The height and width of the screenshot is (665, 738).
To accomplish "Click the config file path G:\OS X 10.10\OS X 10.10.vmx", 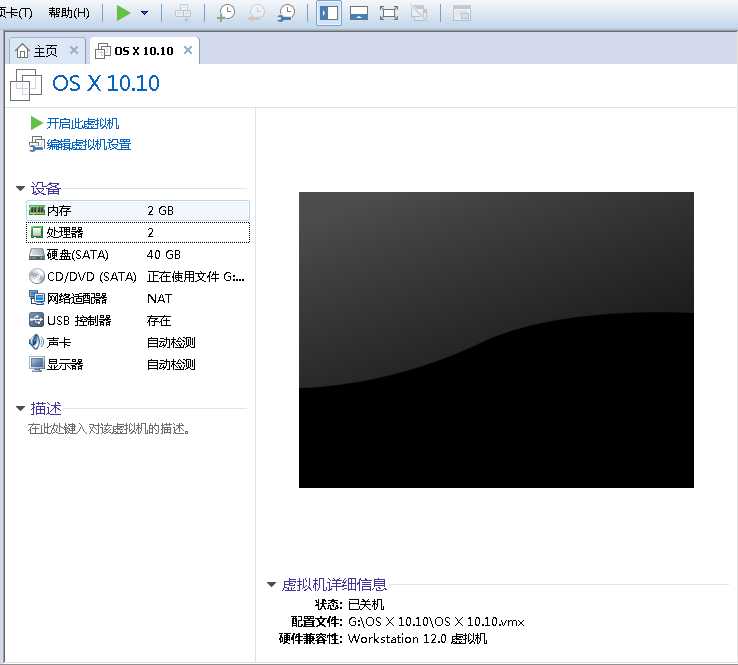I will (436, 622).
